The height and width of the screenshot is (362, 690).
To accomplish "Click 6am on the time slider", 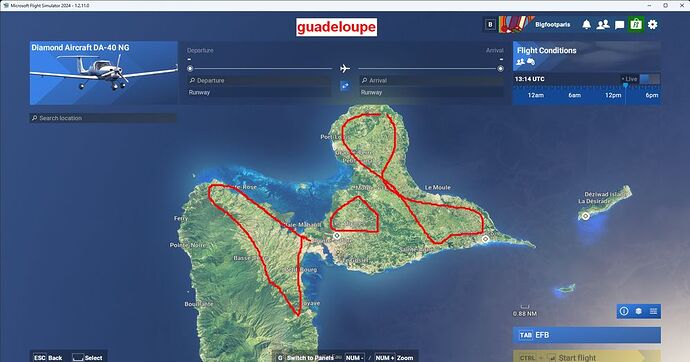I will pyautogui.click(x=574, y=95).
